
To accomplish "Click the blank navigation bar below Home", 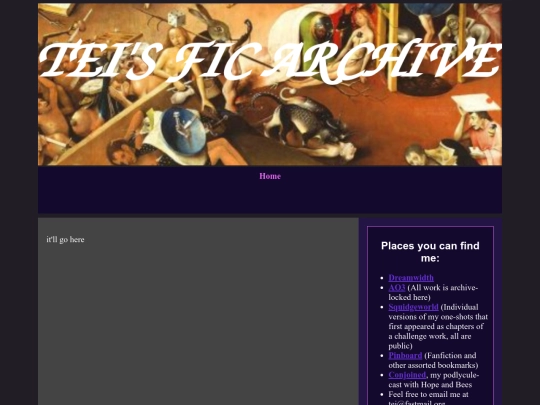I will (x=270, y=198).
